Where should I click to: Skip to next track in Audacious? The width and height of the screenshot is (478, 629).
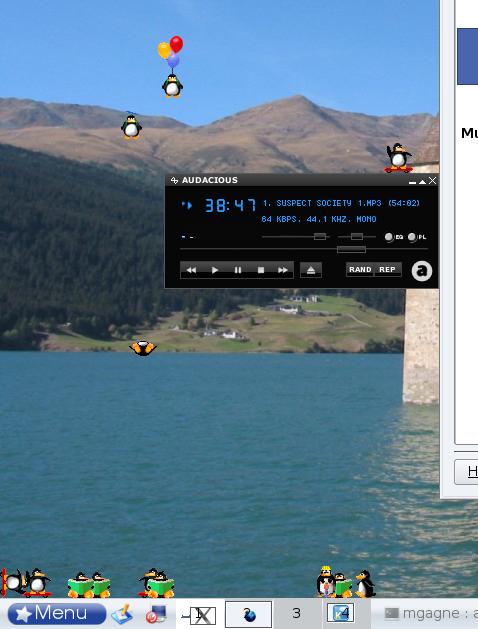click(283, 270)
